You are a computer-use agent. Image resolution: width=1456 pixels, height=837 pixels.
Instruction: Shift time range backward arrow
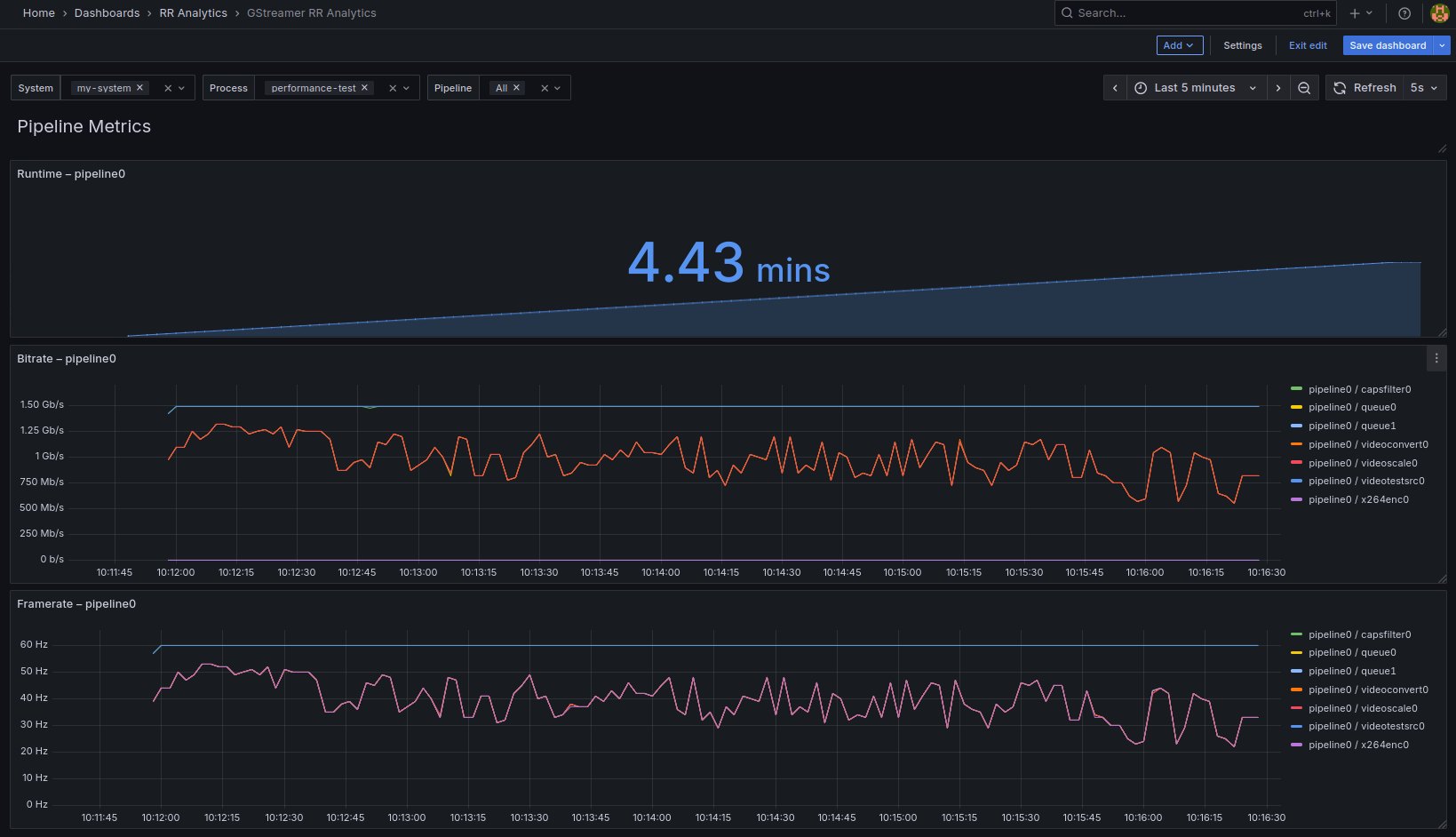(x=1115, y=88)
